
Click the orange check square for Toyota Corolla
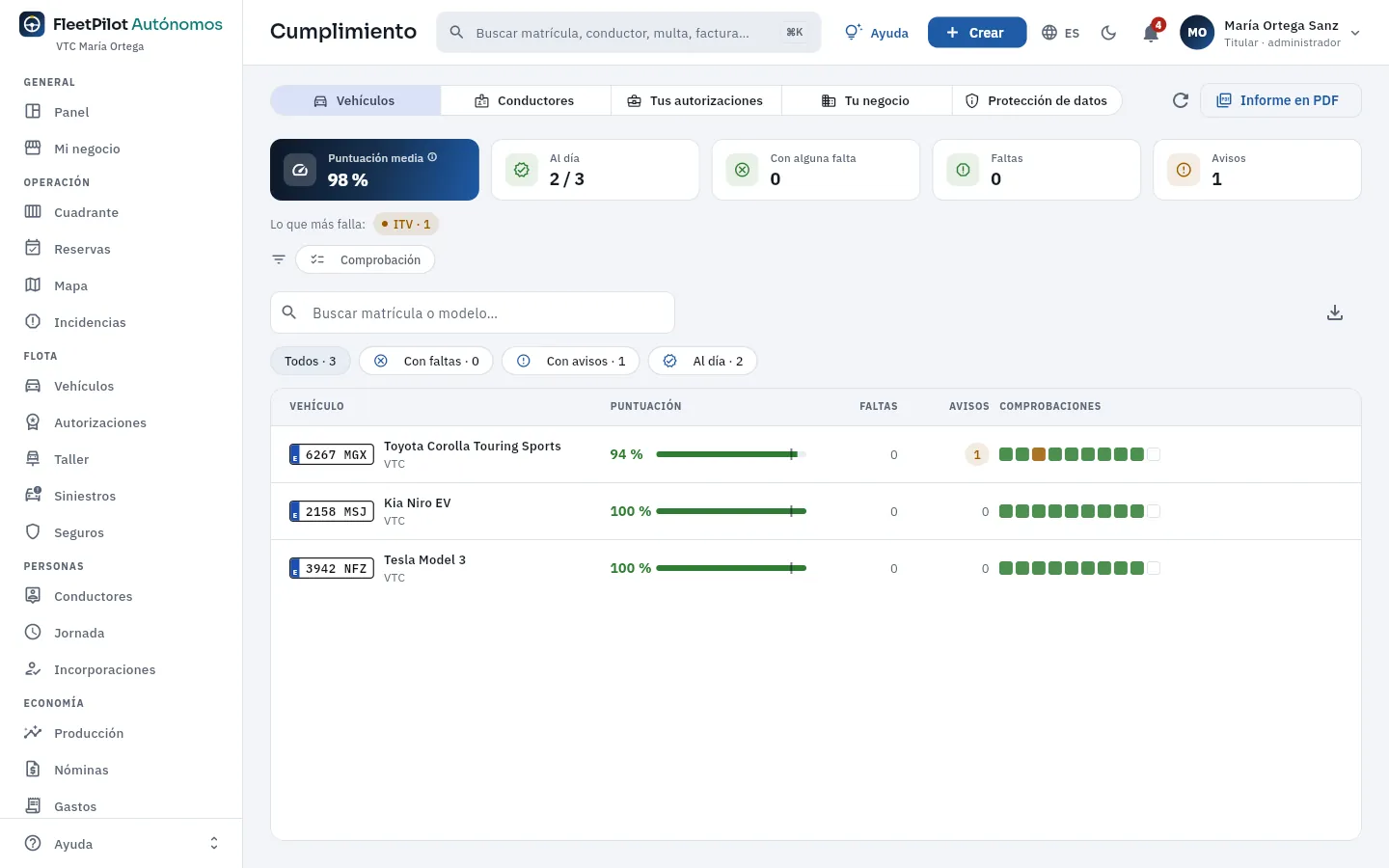tap(1039, 454)
